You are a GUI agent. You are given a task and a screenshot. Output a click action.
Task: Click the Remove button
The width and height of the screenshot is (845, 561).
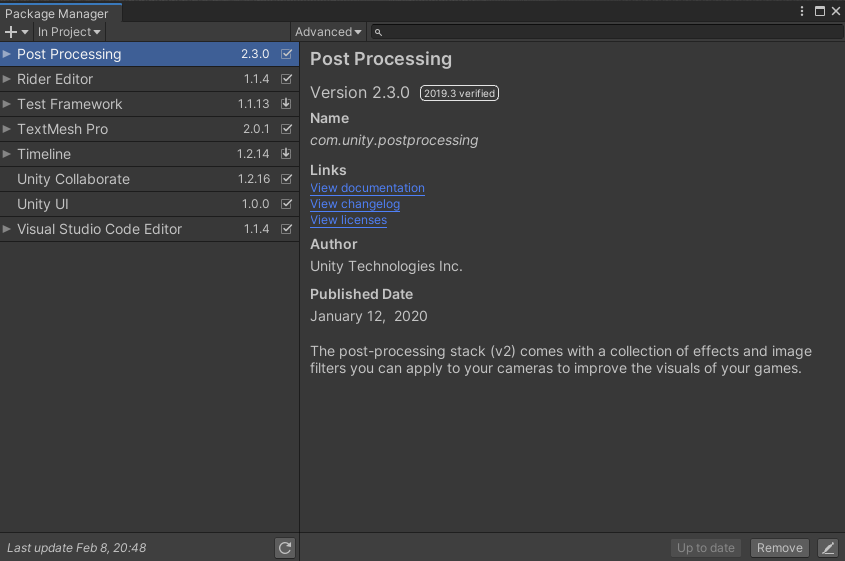pos(779,548)
